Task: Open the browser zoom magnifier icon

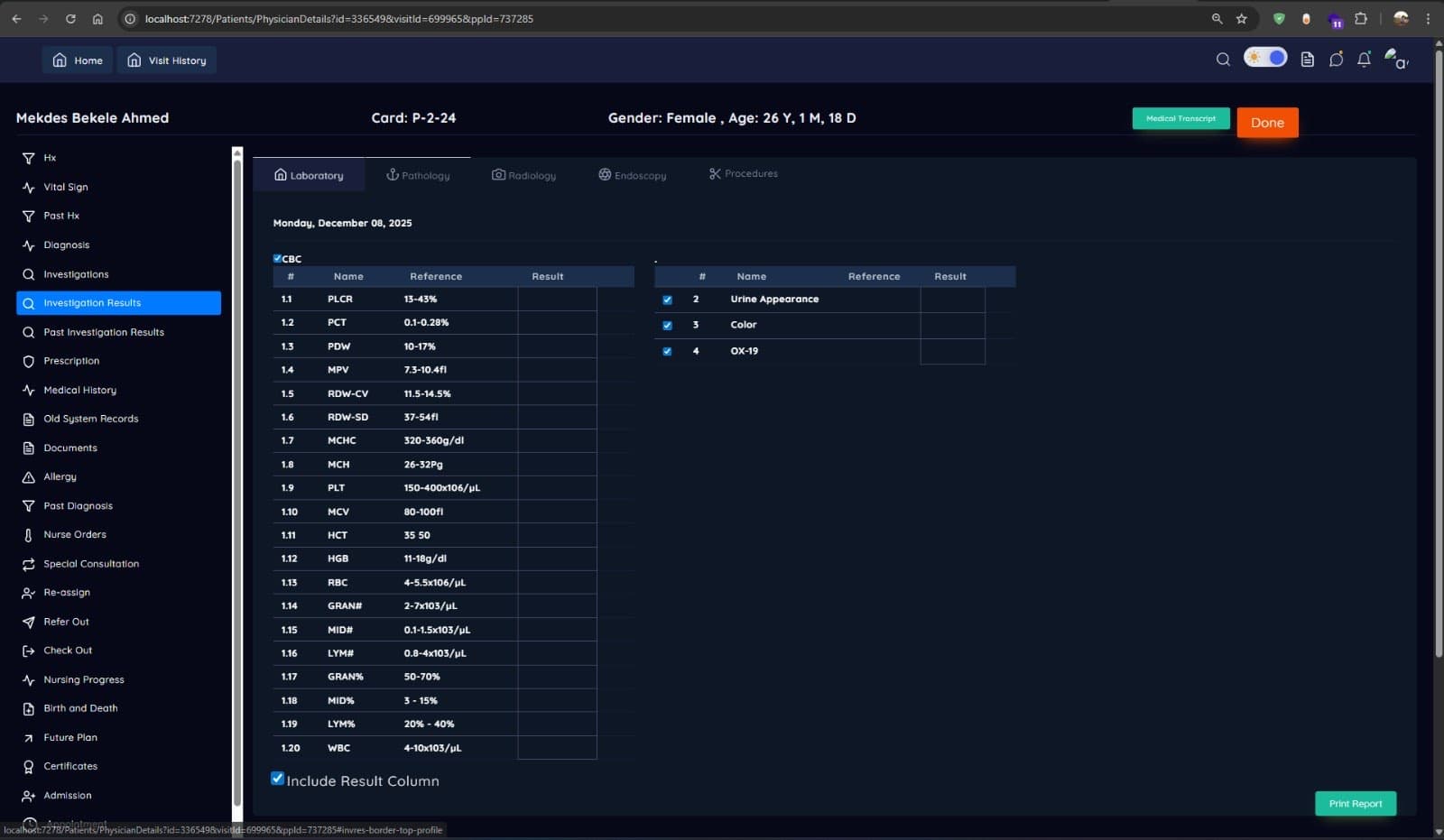Action: 1217,18
